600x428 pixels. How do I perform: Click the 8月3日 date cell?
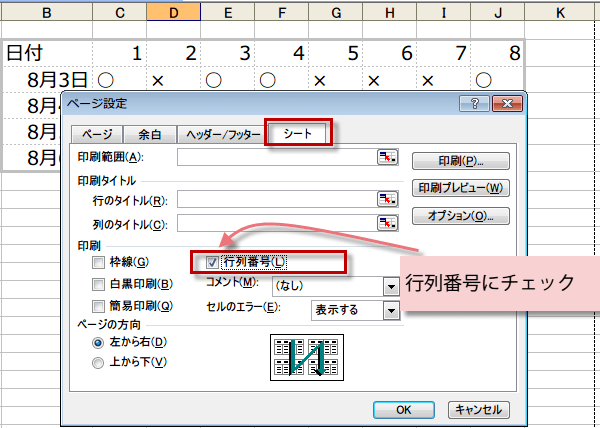47,79
